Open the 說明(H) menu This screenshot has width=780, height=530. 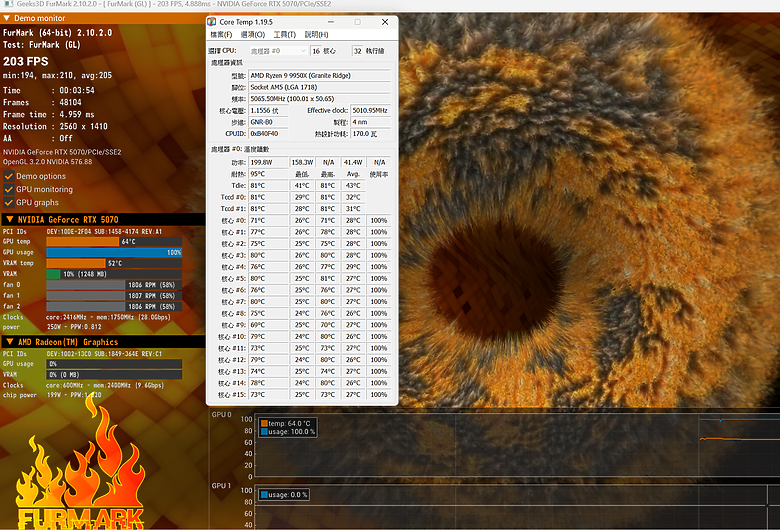click(x=315, y=34)
